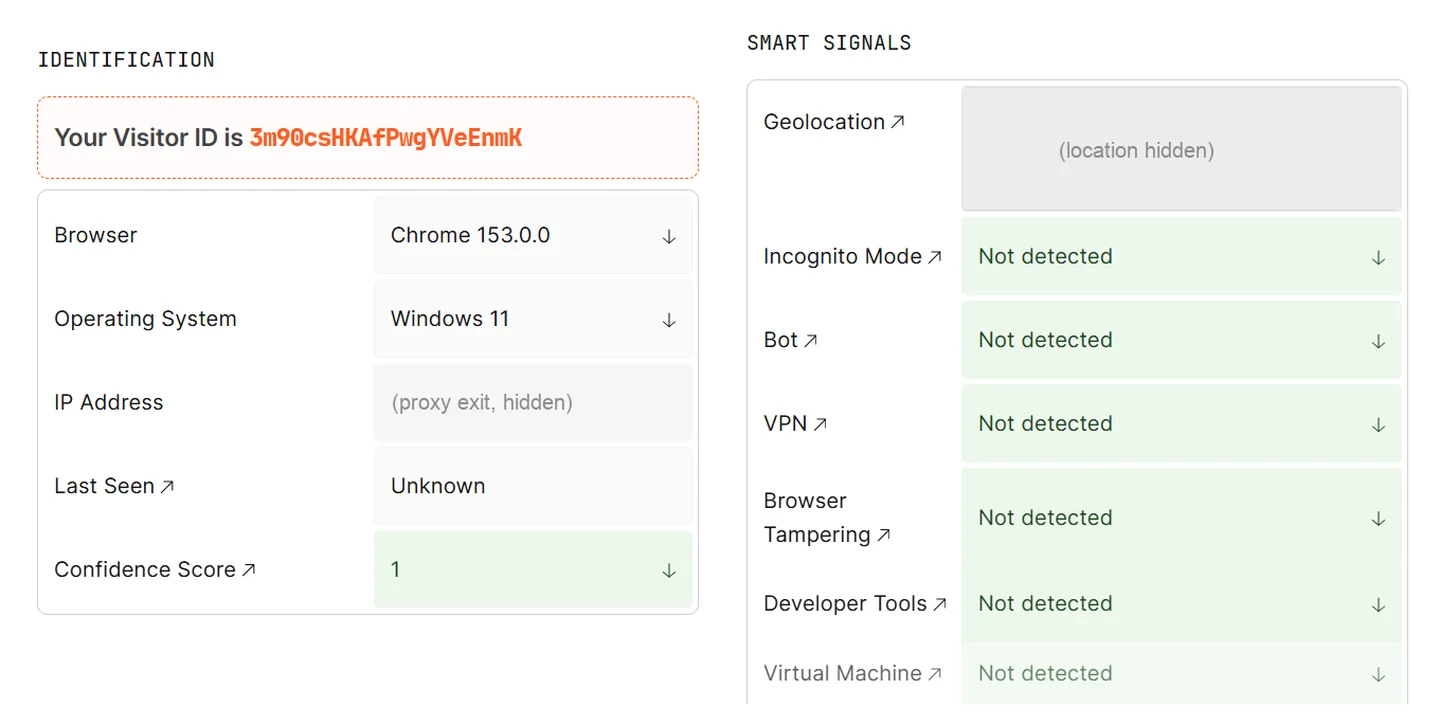Expand the Incognito Mode result arrow

point(1378,258)
